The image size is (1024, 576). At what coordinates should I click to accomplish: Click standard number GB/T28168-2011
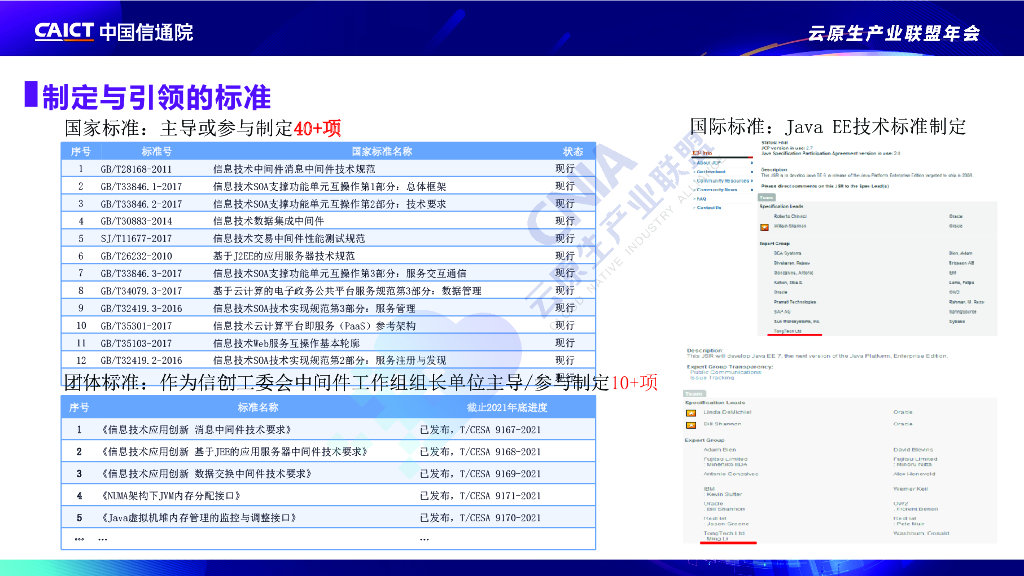(x=136, y=169)
